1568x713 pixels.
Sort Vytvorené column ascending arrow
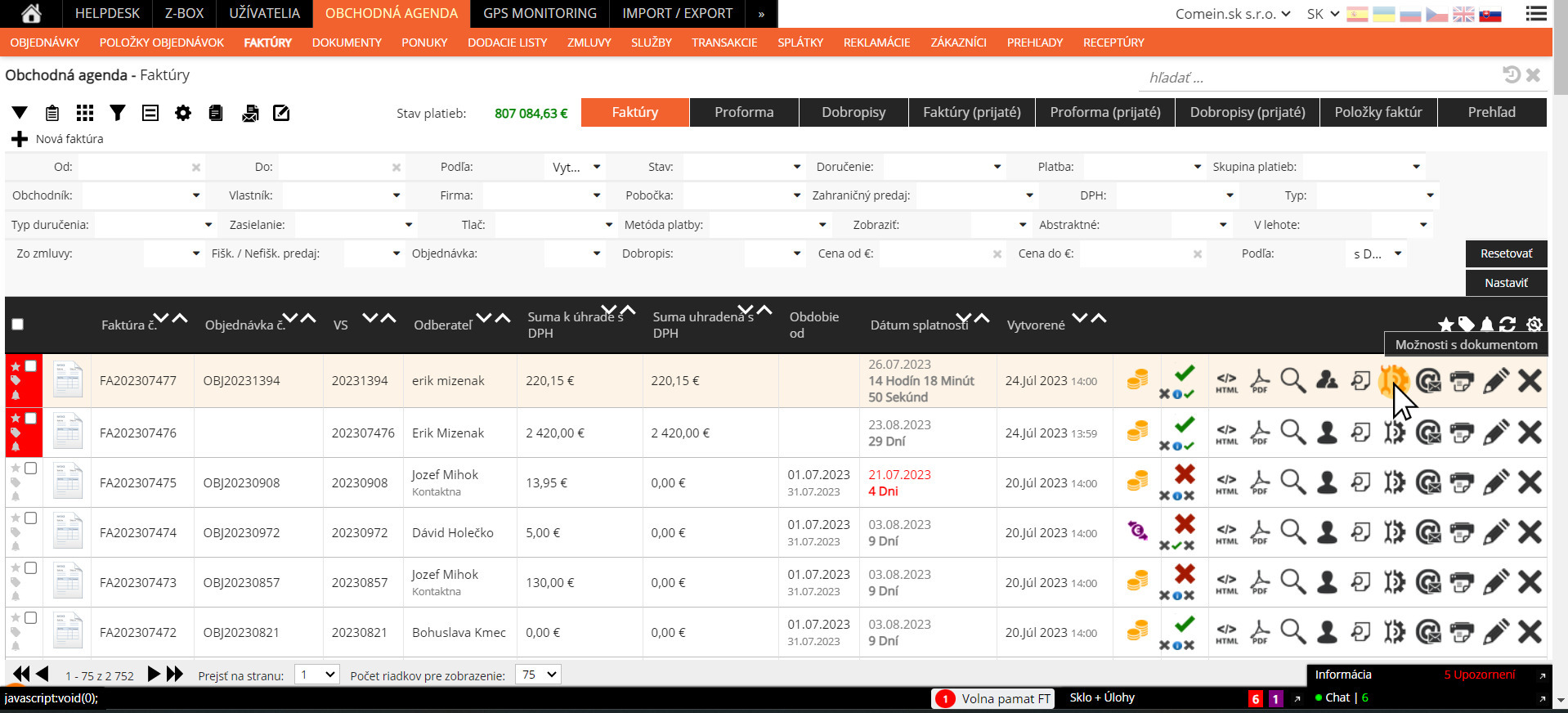click(1099, 317)
